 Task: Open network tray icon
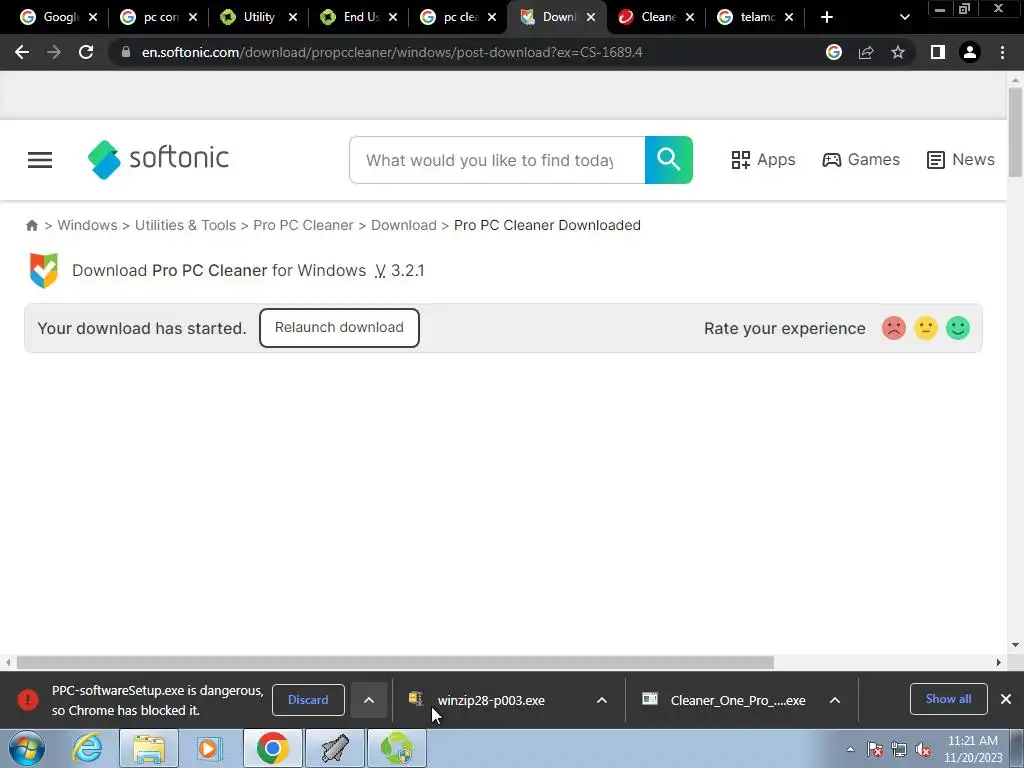tap(899, 750)
